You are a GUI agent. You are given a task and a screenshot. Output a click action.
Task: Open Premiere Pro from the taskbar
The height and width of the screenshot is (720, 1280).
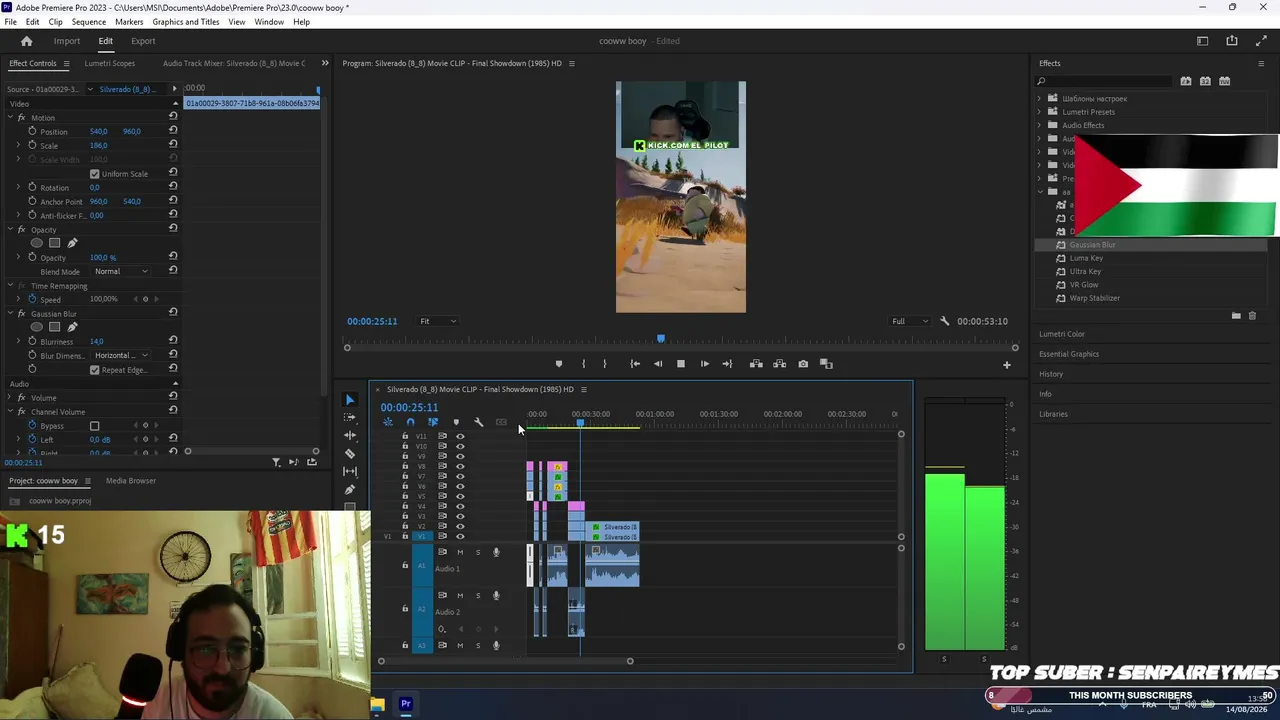click(406, 704)
